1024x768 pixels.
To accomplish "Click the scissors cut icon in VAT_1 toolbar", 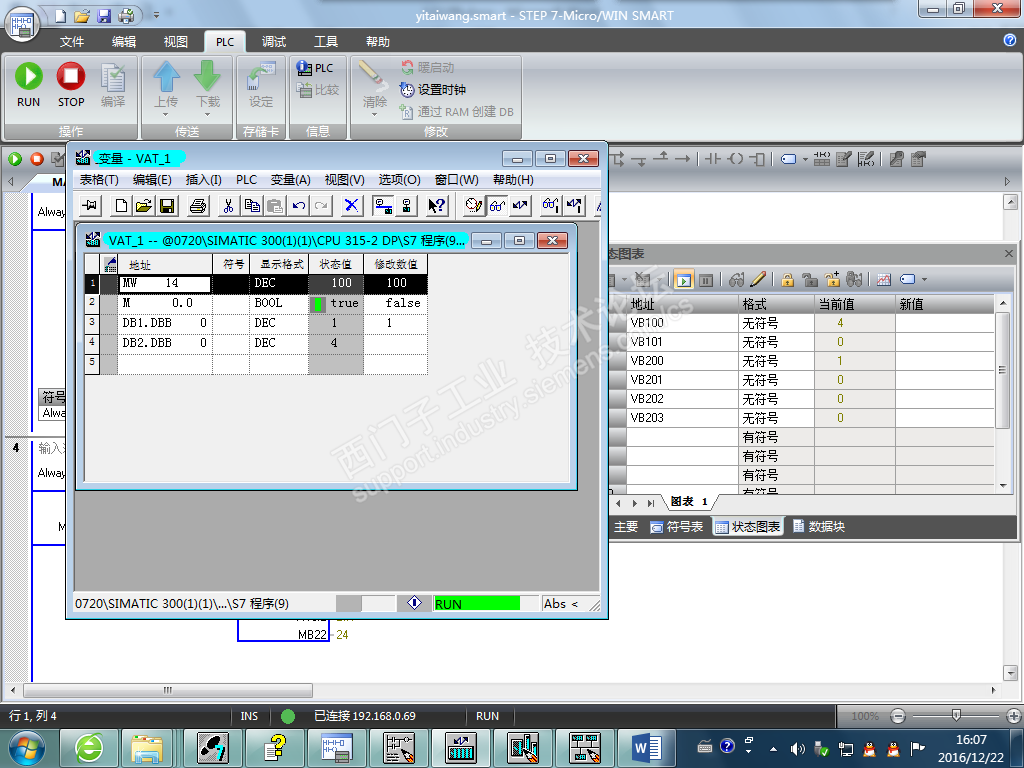I will [x=228, y=206].
